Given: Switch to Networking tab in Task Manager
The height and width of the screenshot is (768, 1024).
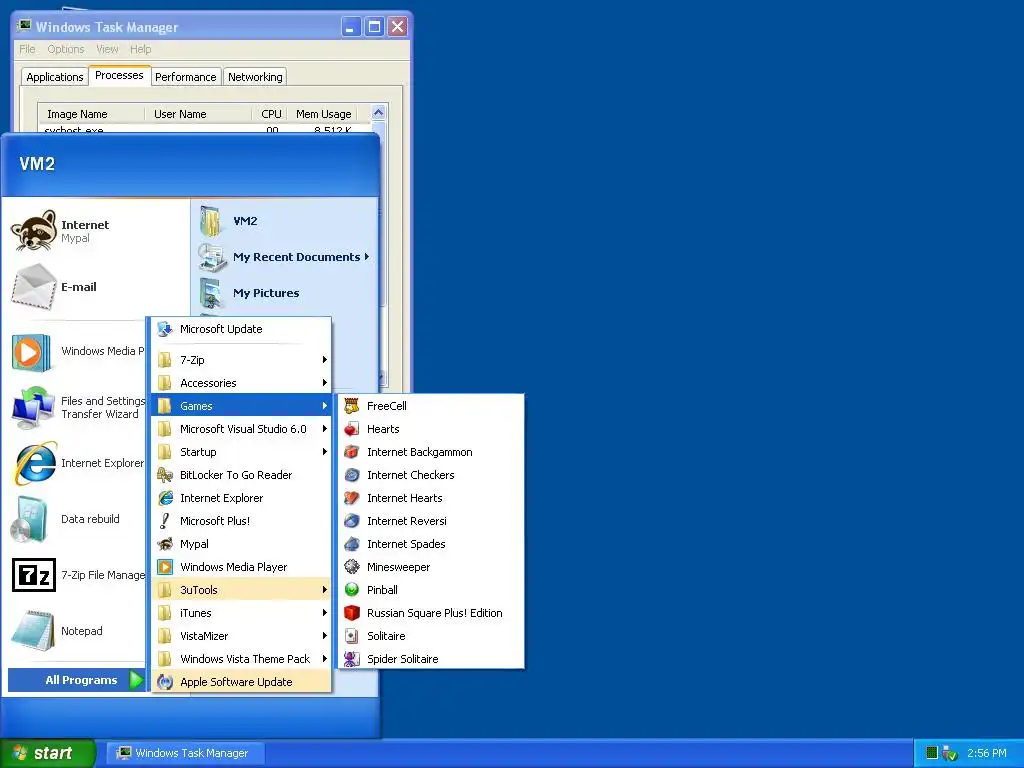Looking at the screenshot, I should coord(255,77).
